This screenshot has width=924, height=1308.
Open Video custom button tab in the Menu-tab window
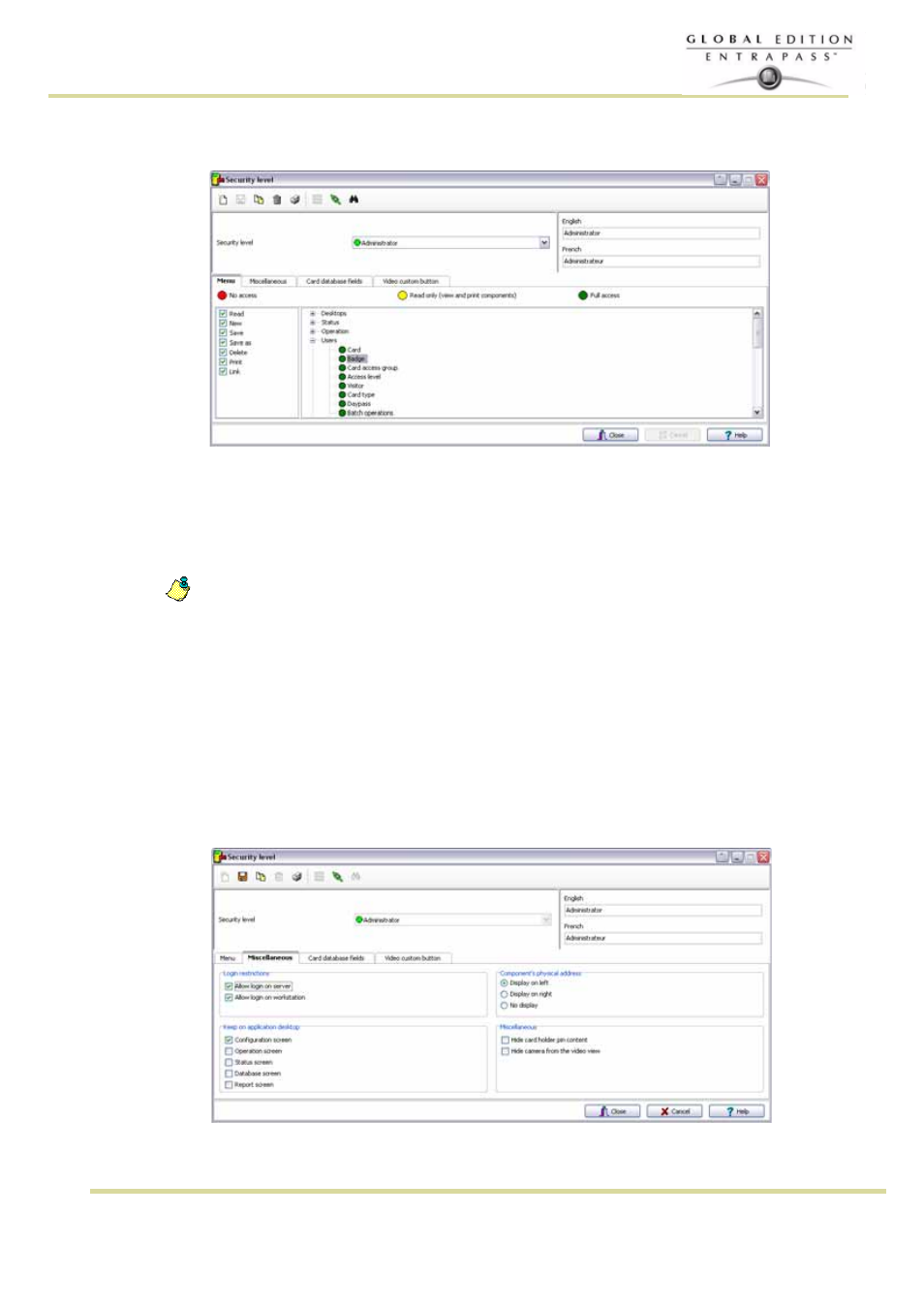pyautogui.click(x=411, y=282)
